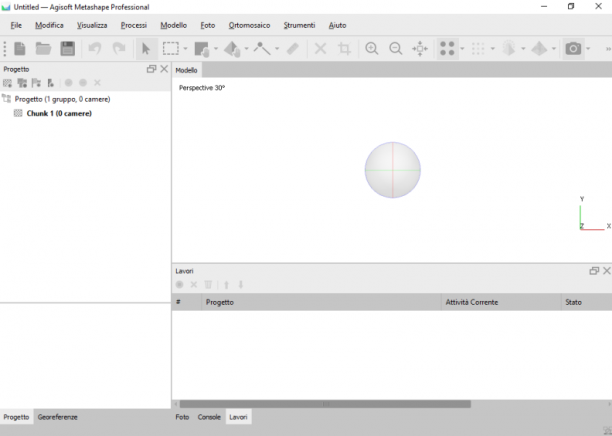The height and width of the screenshot is (436, 612).
Task: Float the Progetto panel with undock icon
Action: pos(151,69)
